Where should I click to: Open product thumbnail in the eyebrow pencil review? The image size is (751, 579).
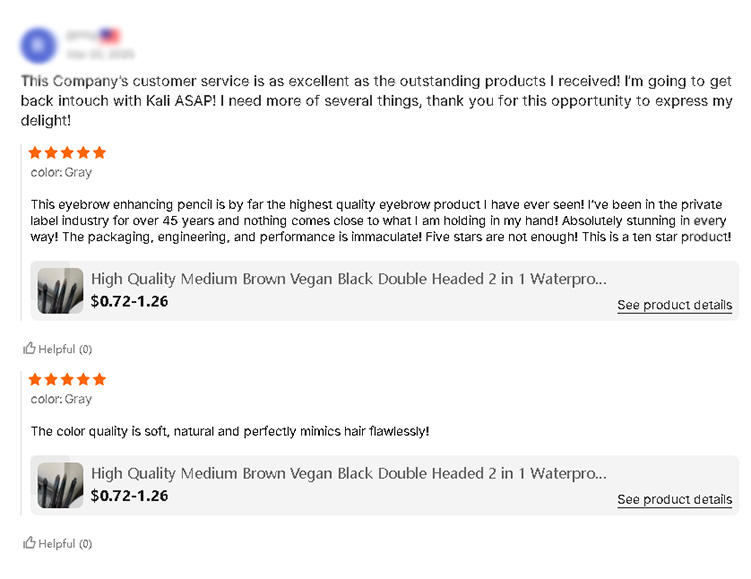[61, 290]
